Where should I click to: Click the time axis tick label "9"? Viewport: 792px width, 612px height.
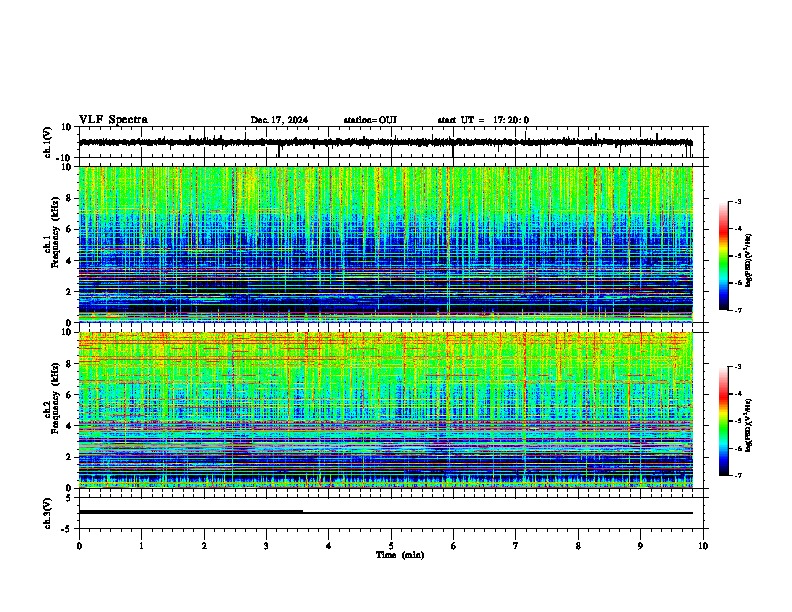[x=640, y=546]
